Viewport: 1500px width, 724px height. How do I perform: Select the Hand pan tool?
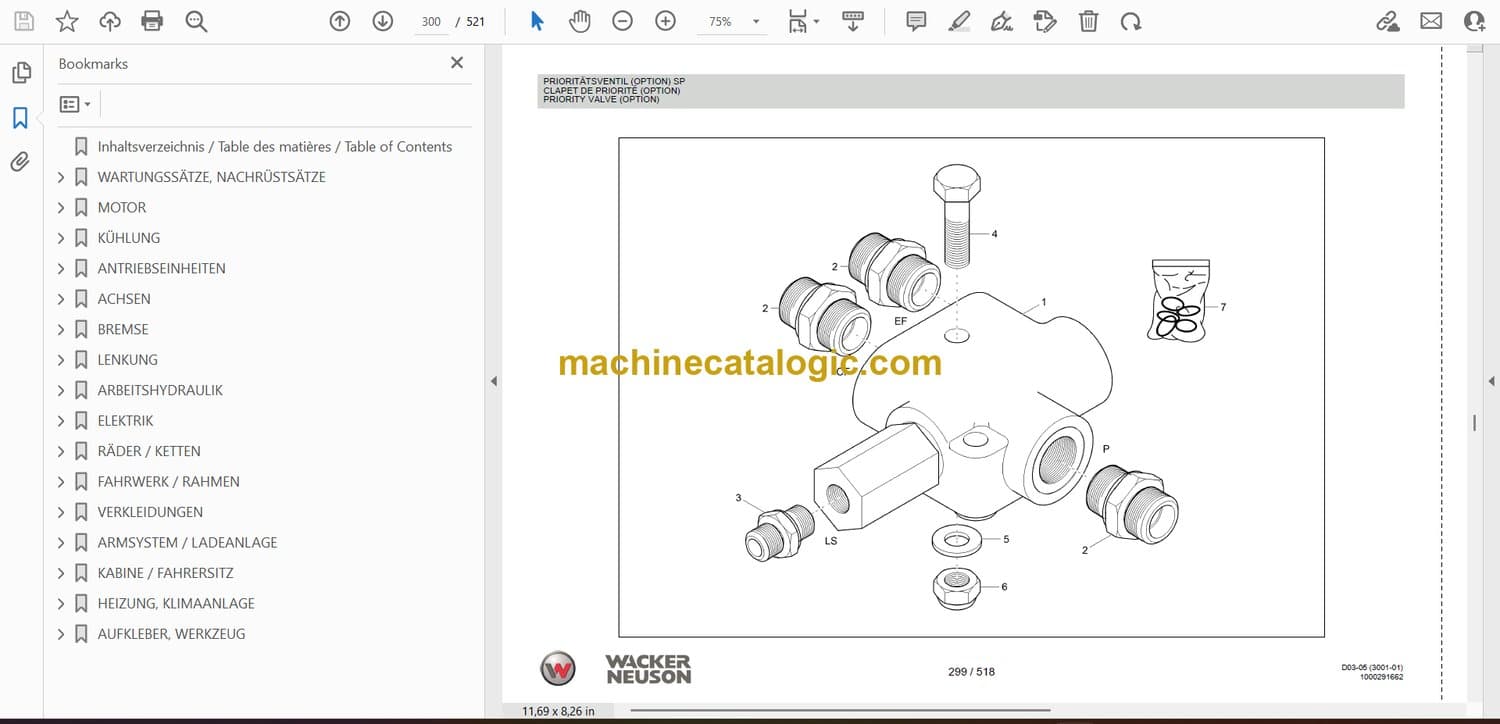579,21
